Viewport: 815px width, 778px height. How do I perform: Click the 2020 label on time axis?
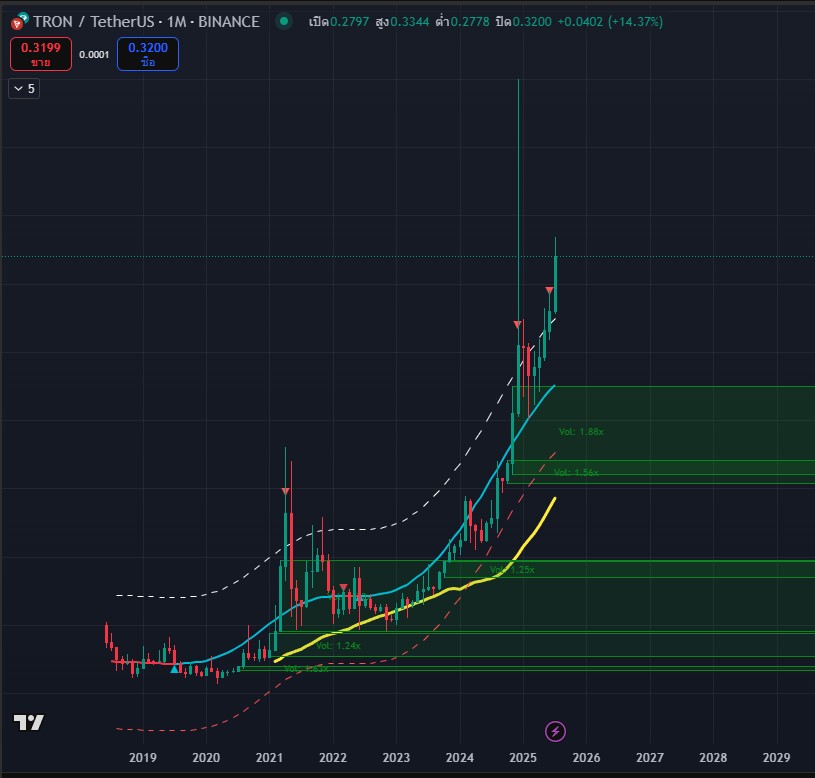206,757
